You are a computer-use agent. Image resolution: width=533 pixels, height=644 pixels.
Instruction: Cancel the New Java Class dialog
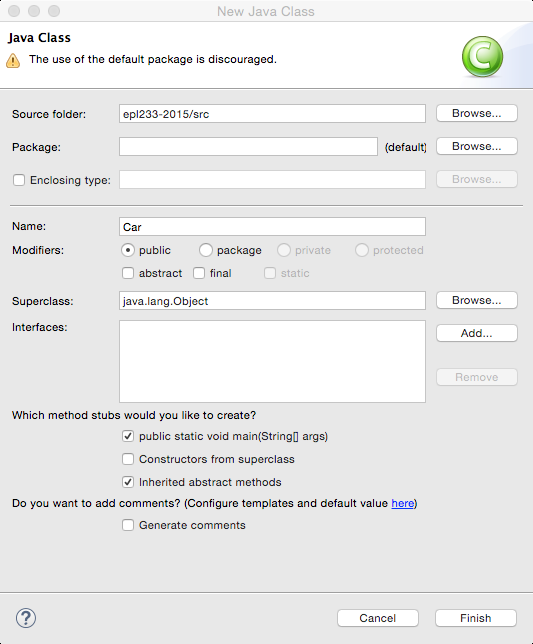click(x=378, y=618)
